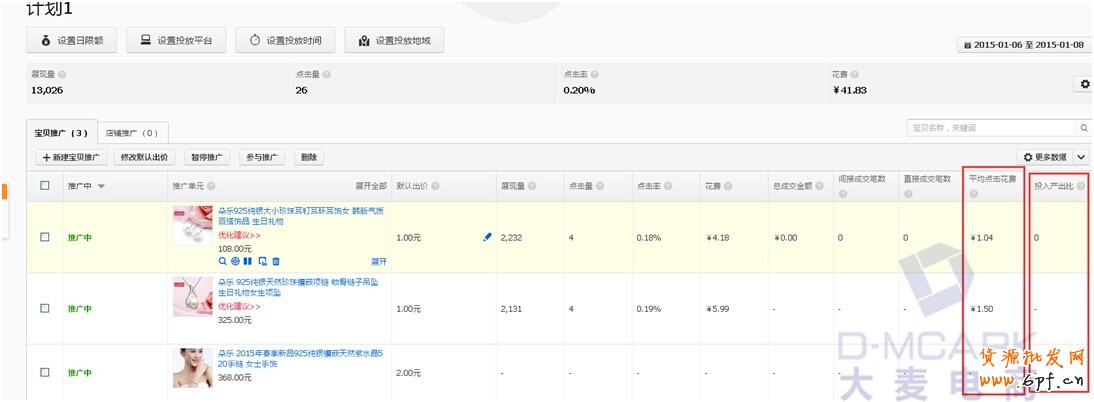Viewport: 1094px width, 402px height.
Task: Open the date range picker 2015-01-06
Action: coord(1023,45)
